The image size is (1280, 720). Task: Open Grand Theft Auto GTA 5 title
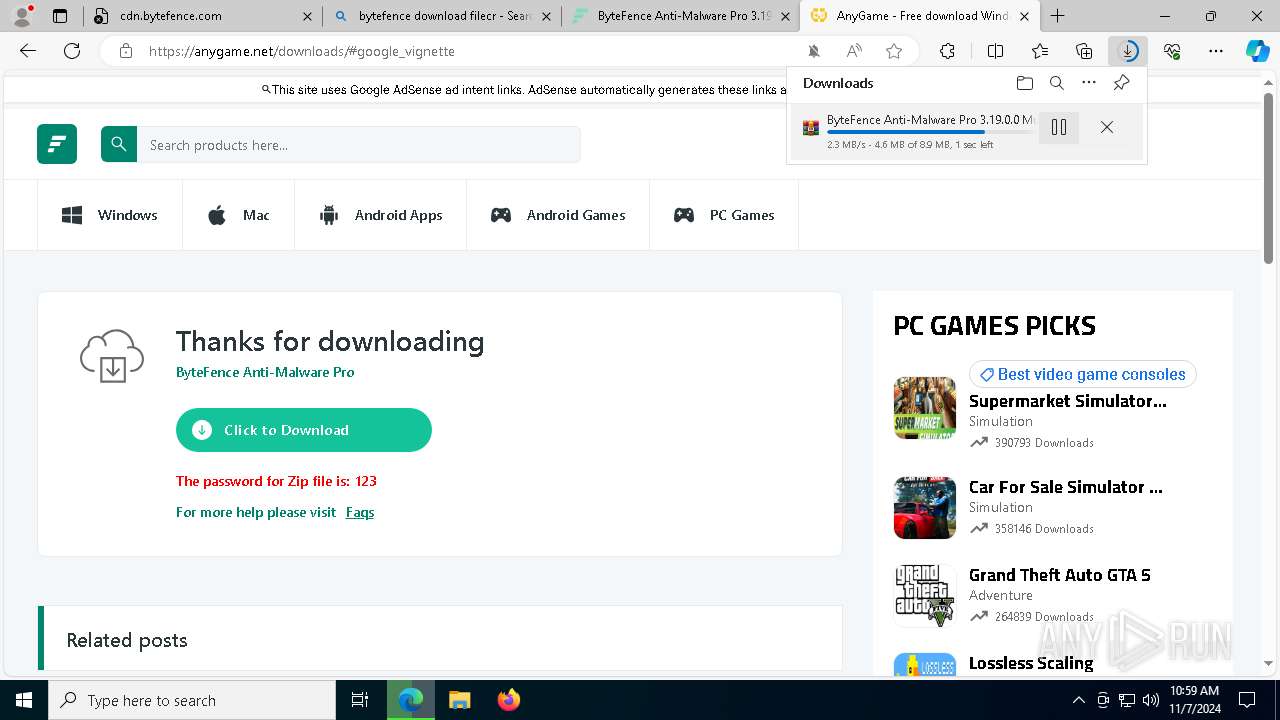point(1060,575)
